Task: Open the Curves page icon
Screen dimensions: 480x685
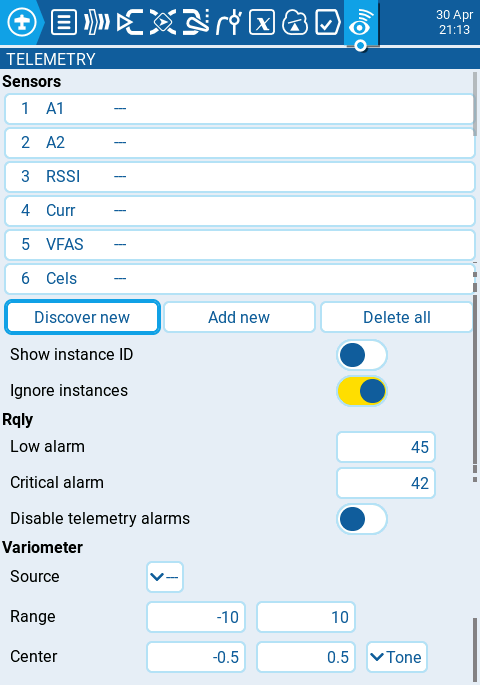Action: click(229, 22)
